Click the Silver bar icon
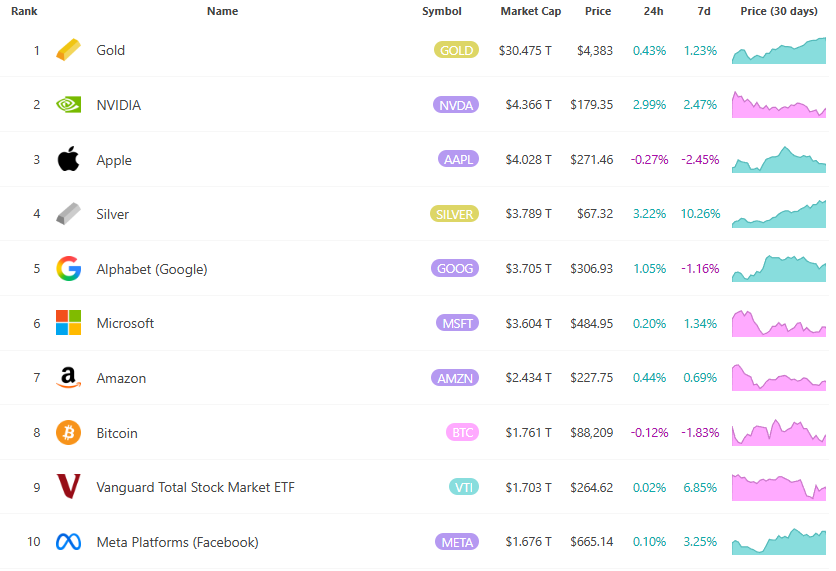 point(68,214)
